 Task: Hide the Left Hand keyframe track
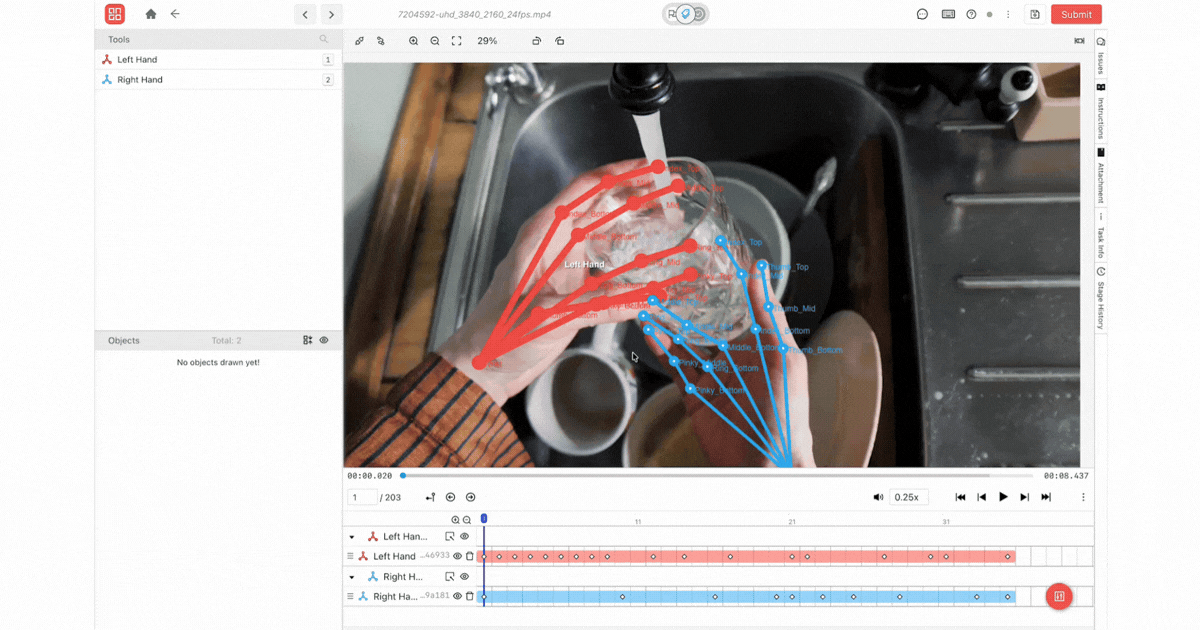pyautogui.click(x=457, y=556)
